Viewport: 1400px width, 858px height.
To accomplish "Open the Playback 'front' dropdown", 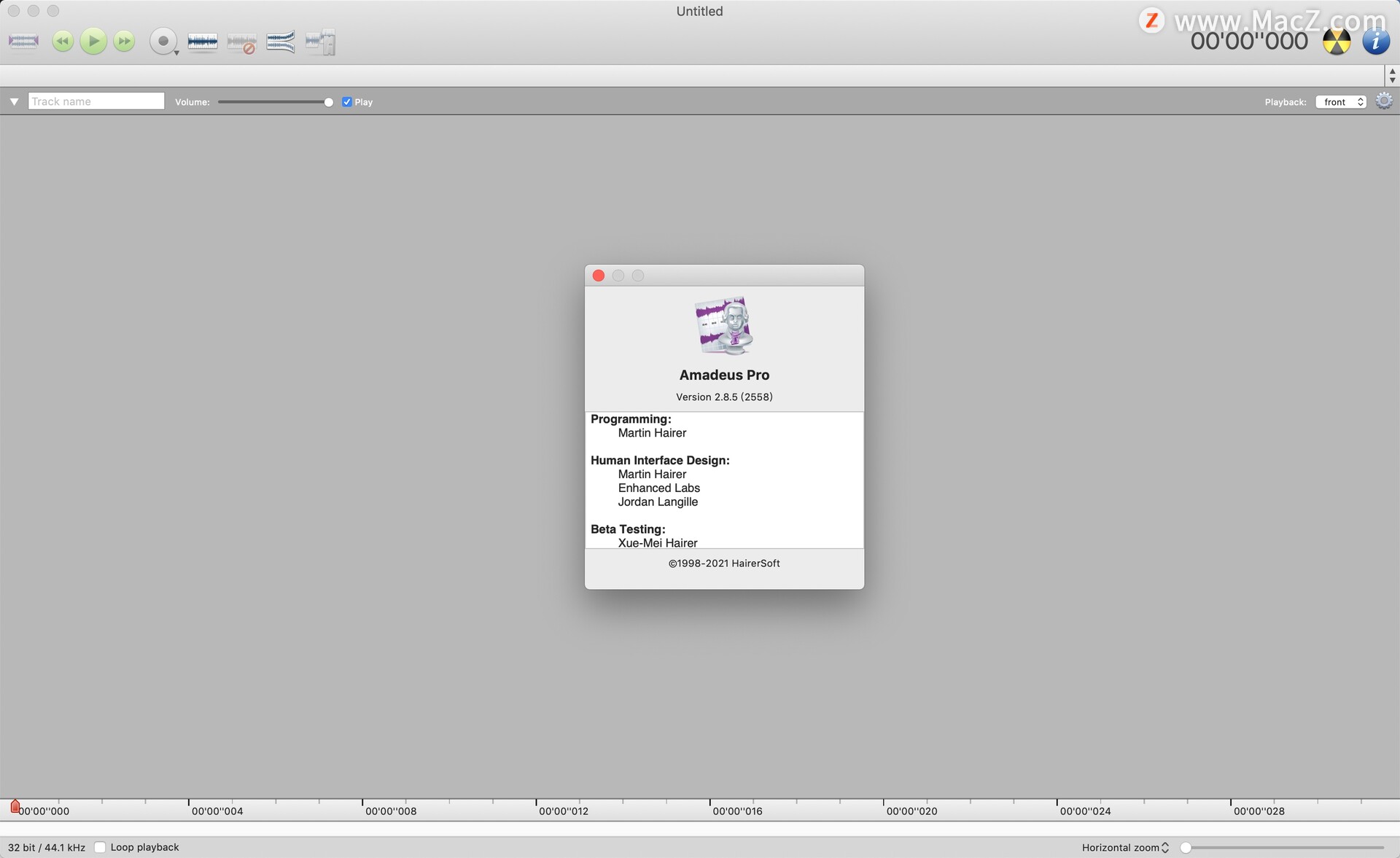I will click(1341, 102).
